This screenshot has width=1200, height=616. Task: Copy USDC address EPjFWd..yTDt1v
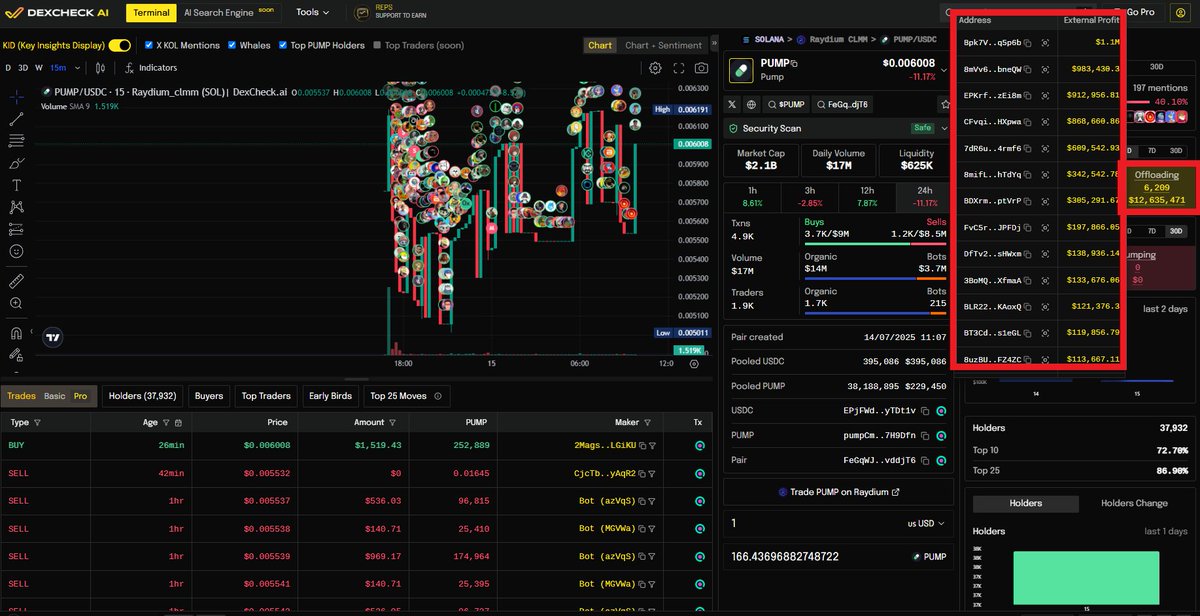926,410
